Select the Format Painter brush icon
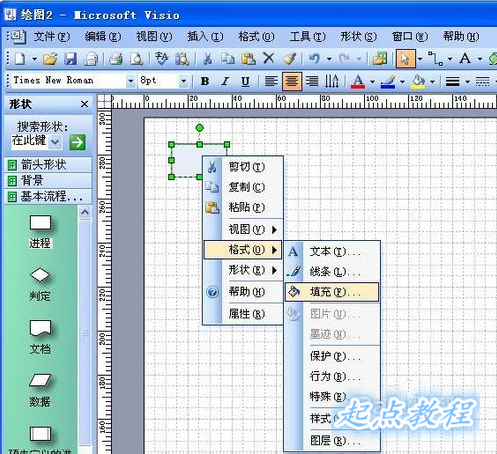497x454 pixels. (289, 59)
